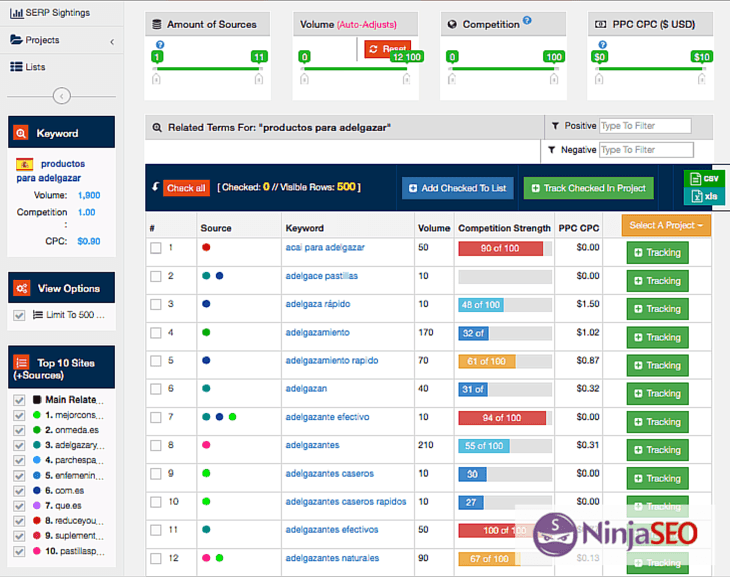
Task: Open keyword adelgaza rápido
Action: click(318, 304)
